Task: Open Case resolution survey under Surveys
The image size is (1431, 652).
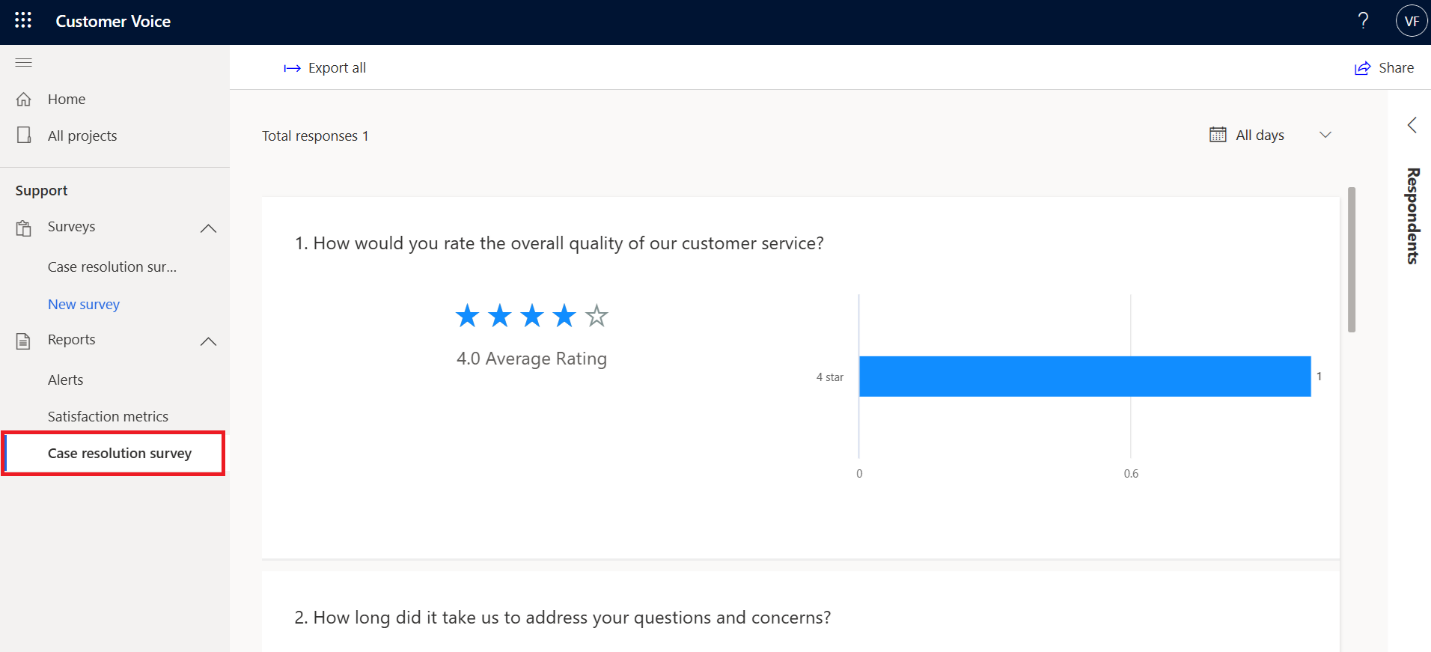Action: click(112, 267)
